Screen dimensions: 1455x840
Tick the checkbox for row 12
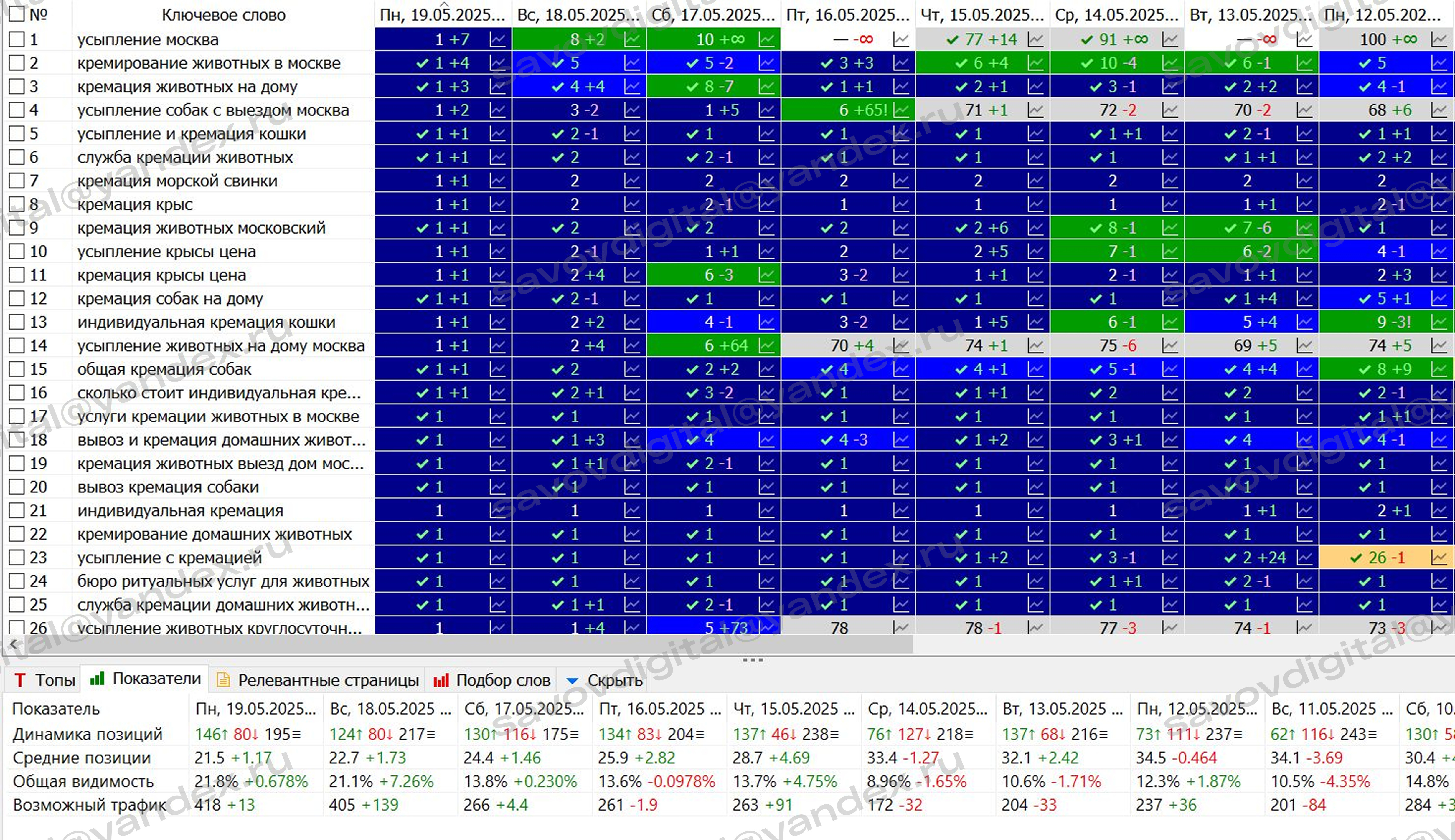coord(17,298)
